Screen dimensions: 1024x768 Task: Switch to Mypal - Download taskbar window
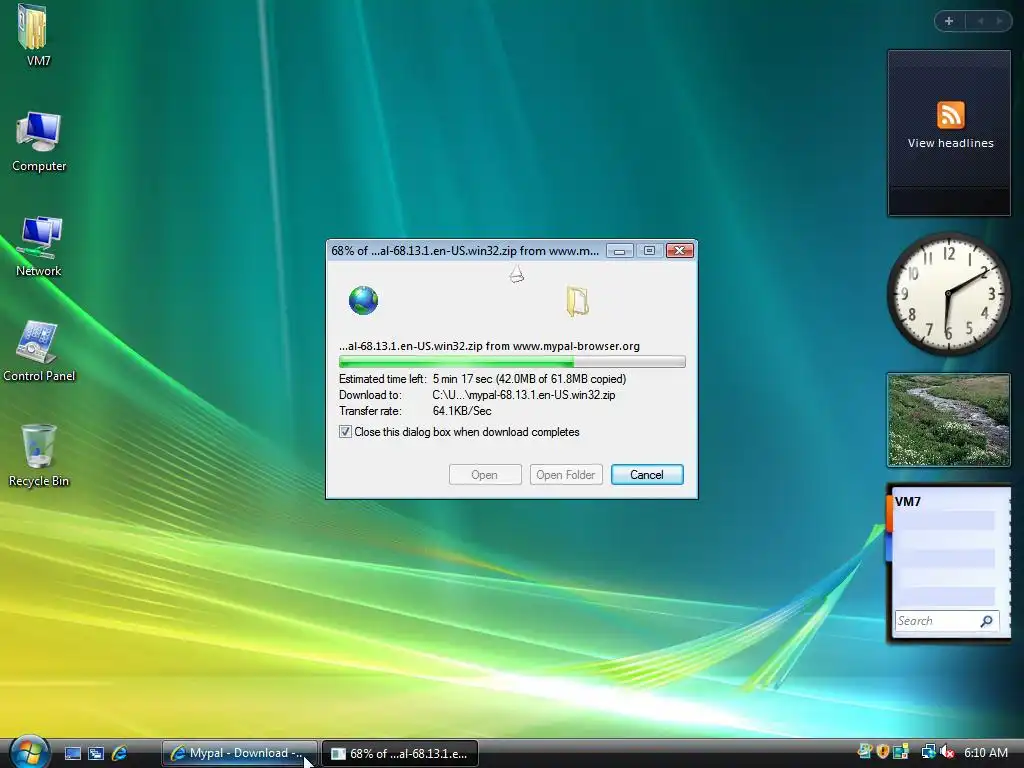point(239,753)
